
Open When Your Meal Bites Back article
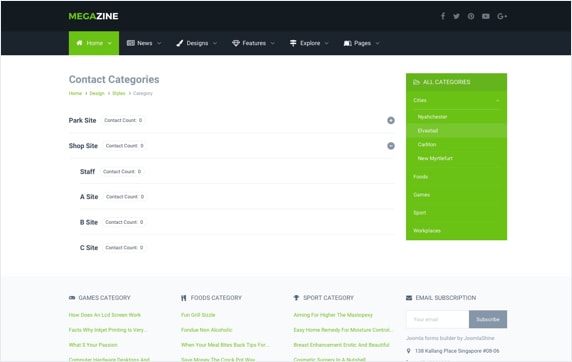click(225, 345)
